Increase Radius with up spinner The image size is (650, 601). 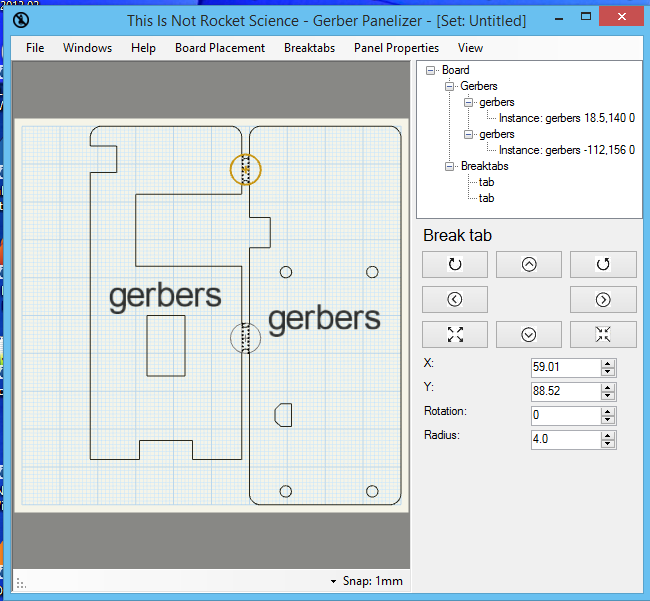(608, 436)
